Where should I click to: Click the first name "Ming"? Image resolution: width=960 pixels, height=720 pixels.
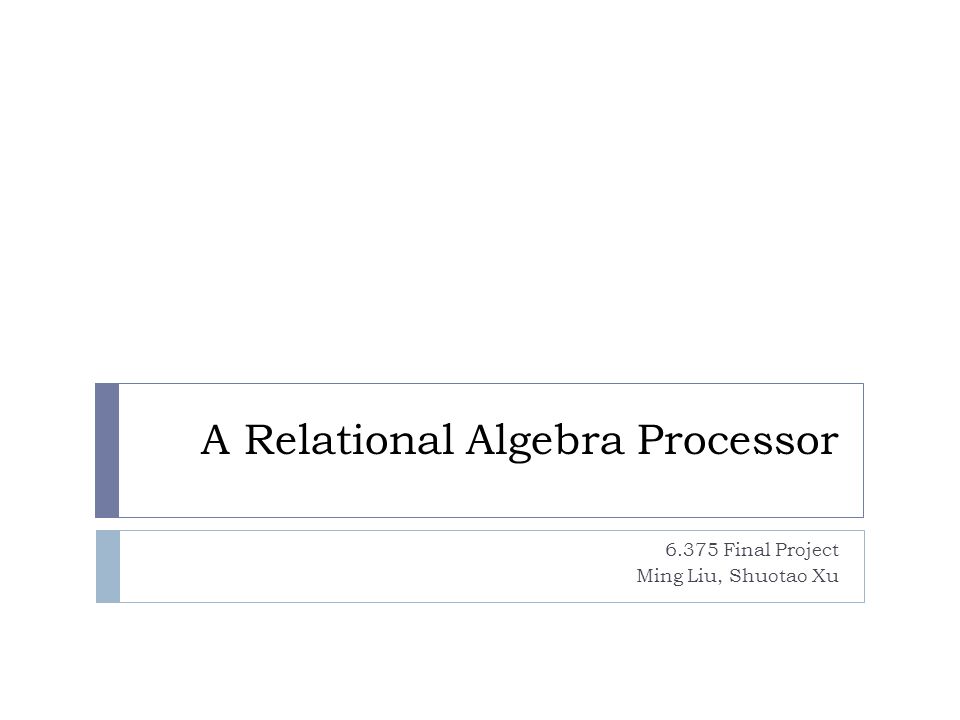pyautogui.click(x=656, y=576)
